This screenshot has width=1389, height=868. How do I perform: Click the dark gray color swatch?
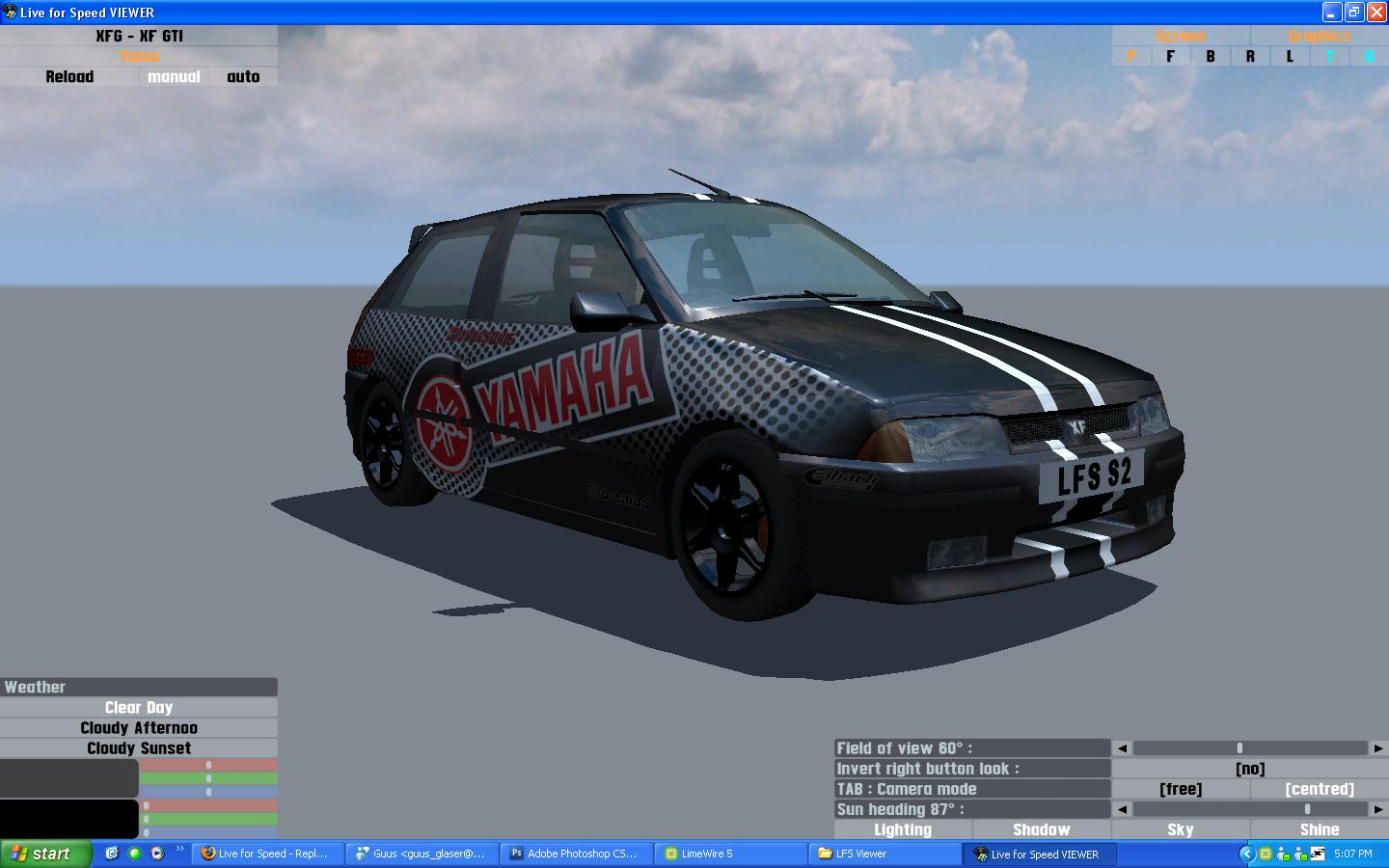pyautogui.click(x=69, y=778)
